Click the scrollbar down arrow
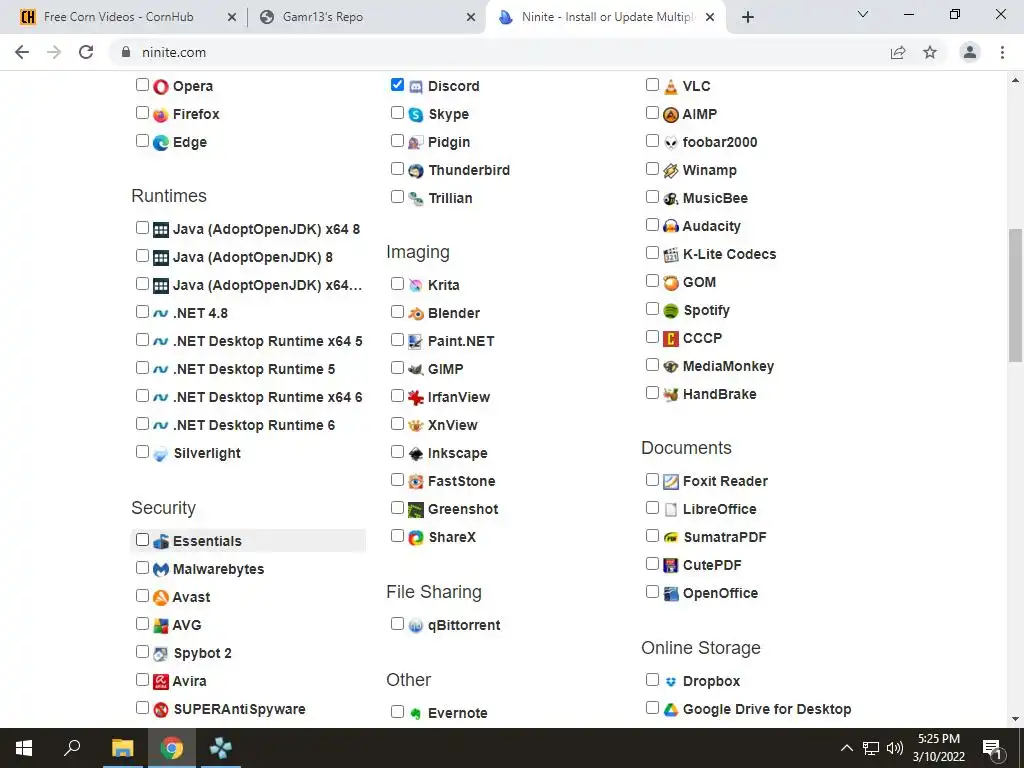The width and height of the screenshot is (1024, 768). point(1015,719)
